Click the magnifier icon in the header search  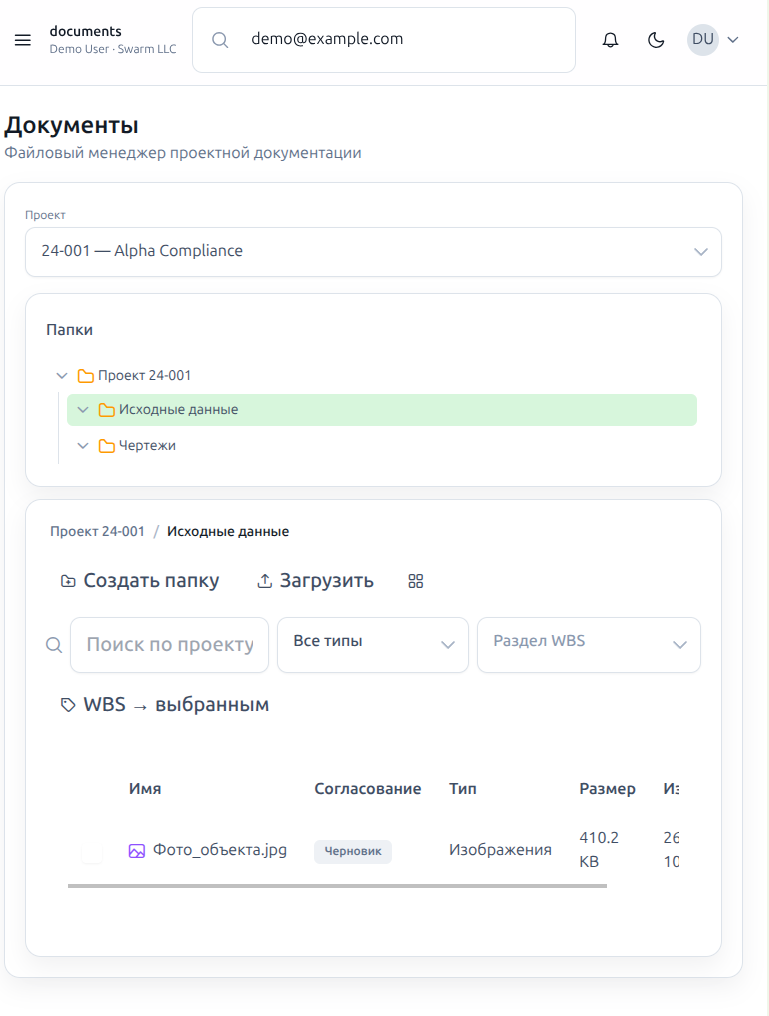point(219,39)
